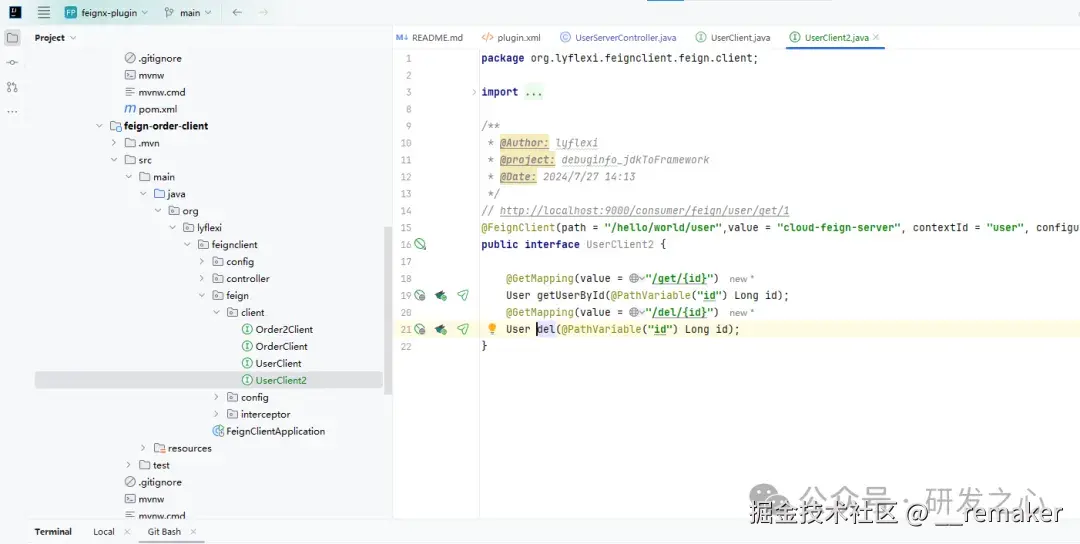This screenshot has width=1080, height=544.
Task: Click the lightbulb intention icon on line 21
Action: (492, 329)
